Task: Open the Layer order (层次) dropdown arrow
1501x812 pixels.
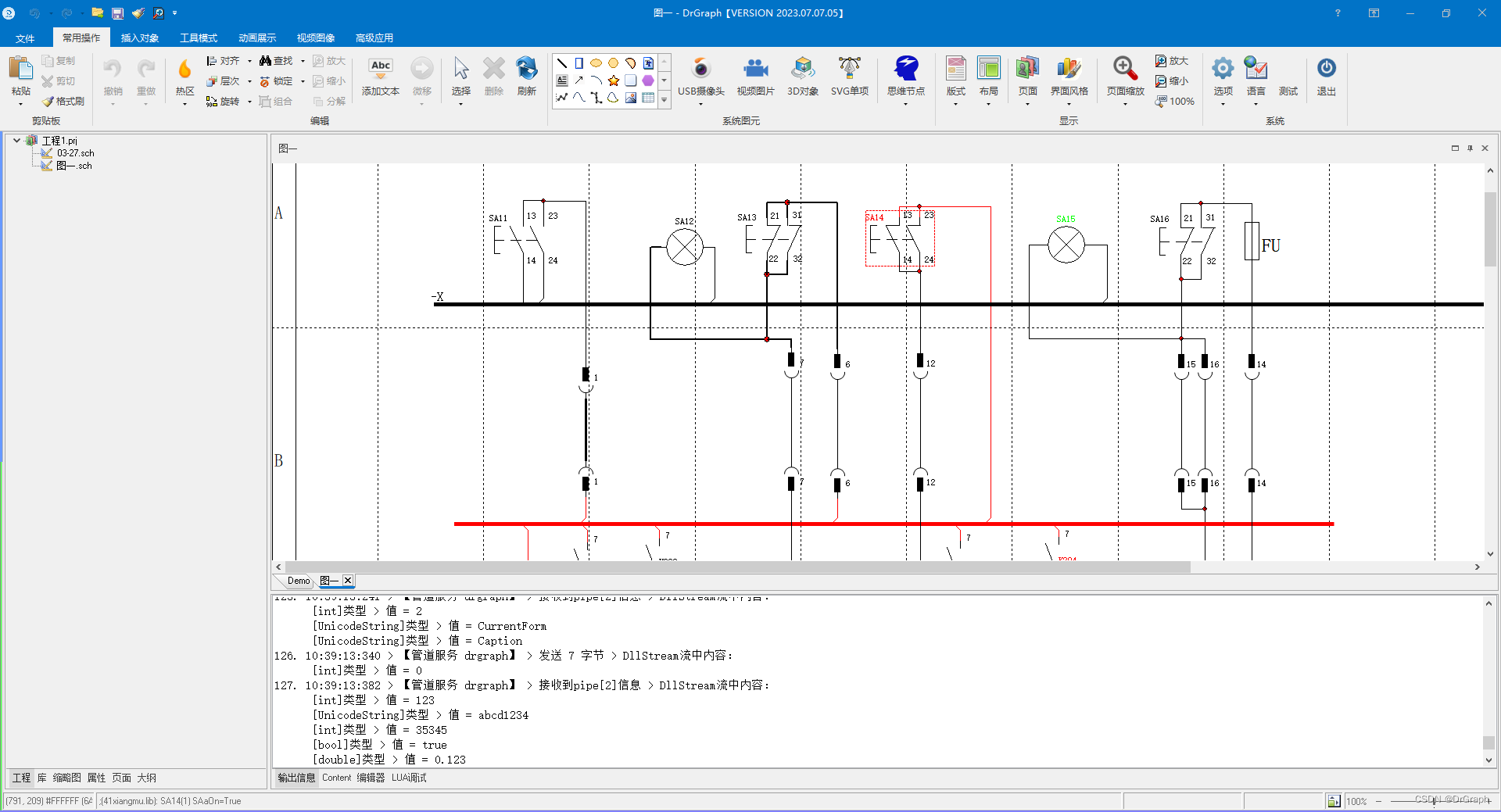Action: pos(249,81)
